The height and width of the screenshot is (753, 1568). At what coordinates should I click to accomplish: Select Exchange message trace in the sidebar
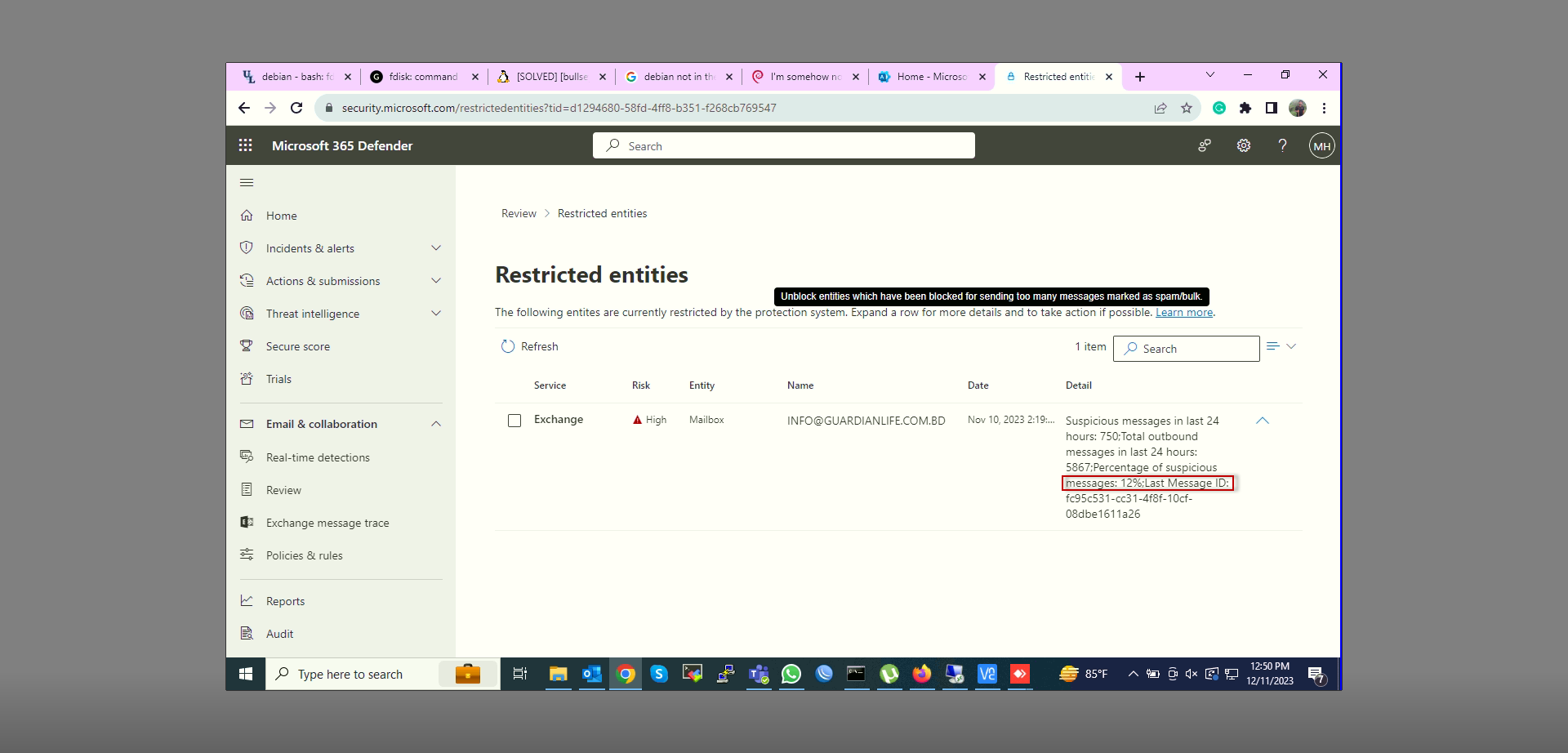pyautogui.click(x=327, y=523)
